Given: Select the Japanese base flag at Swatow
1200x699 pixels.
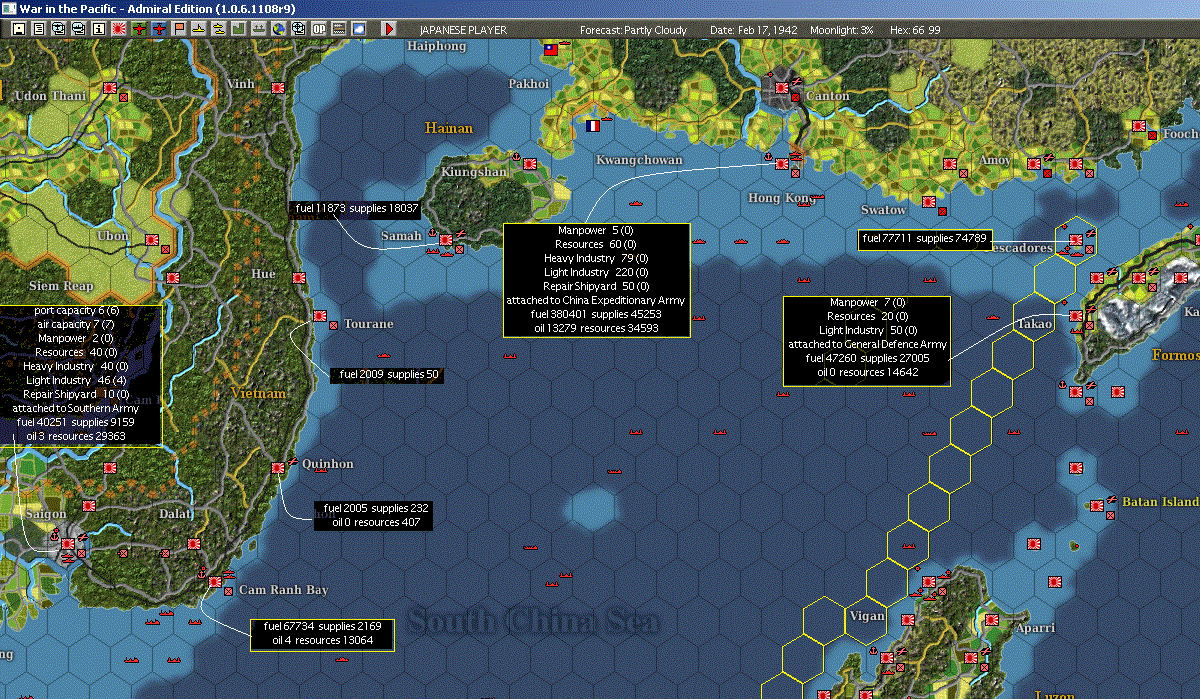Looking at the screenshot, I should 929,202.
